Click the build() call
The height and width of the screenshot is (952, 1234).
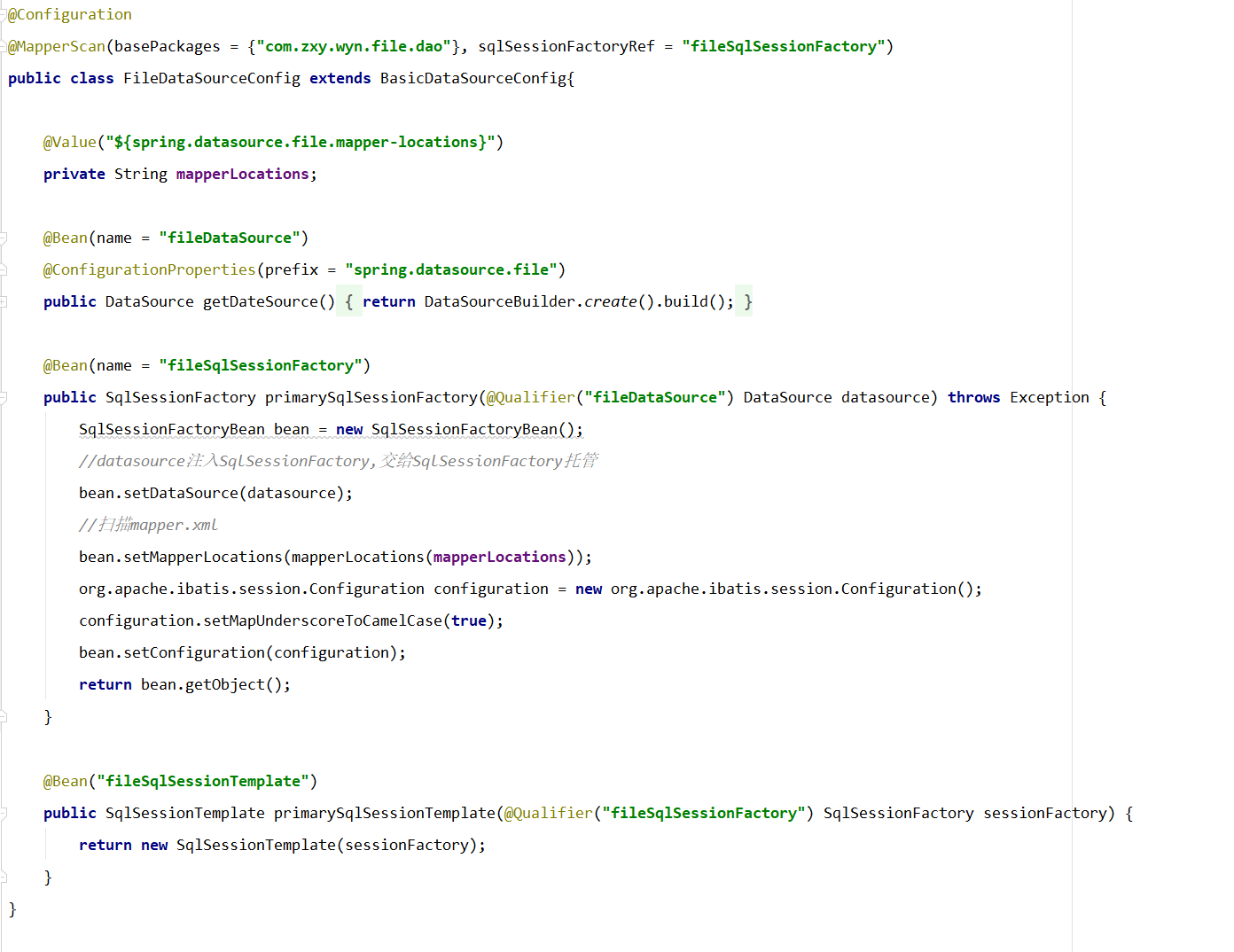tap(695, 301)
